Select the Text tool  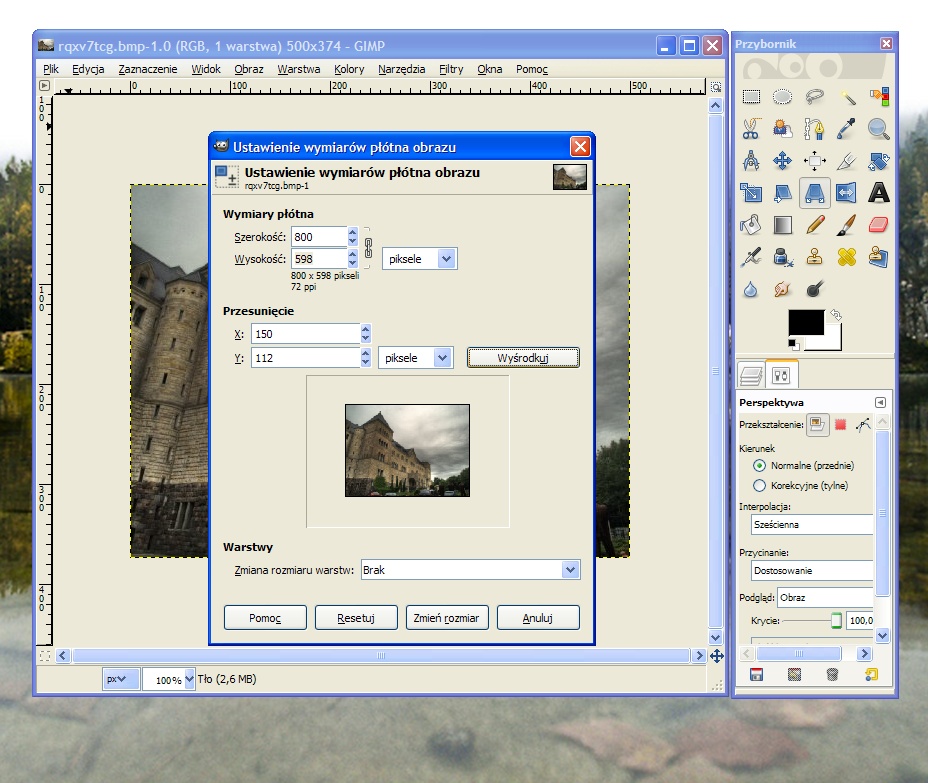point(878,193)
